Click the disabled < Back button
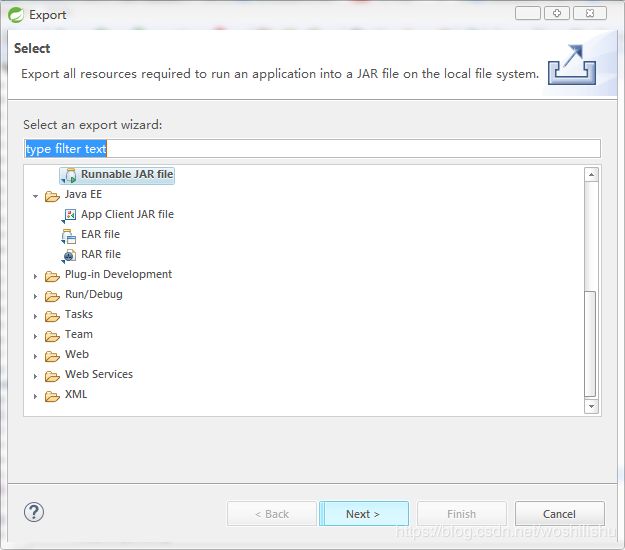The image size is (625, 550). click(272, 514)
